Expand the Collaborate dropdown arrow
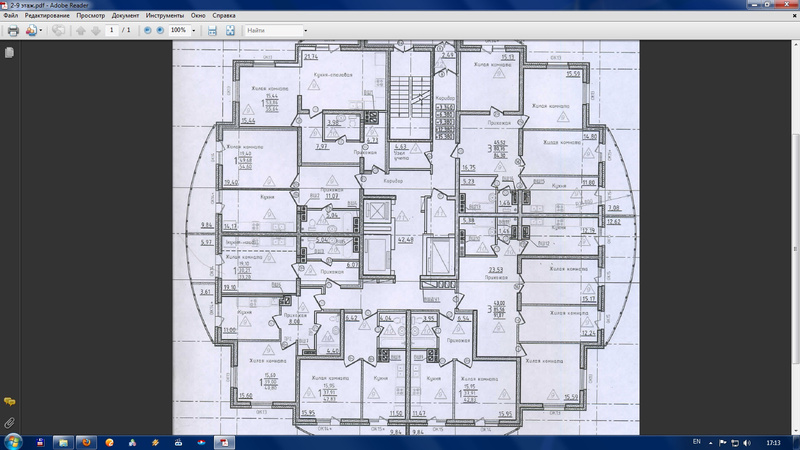The height and width of the screenshot is (450, 800). pos(41,31)
